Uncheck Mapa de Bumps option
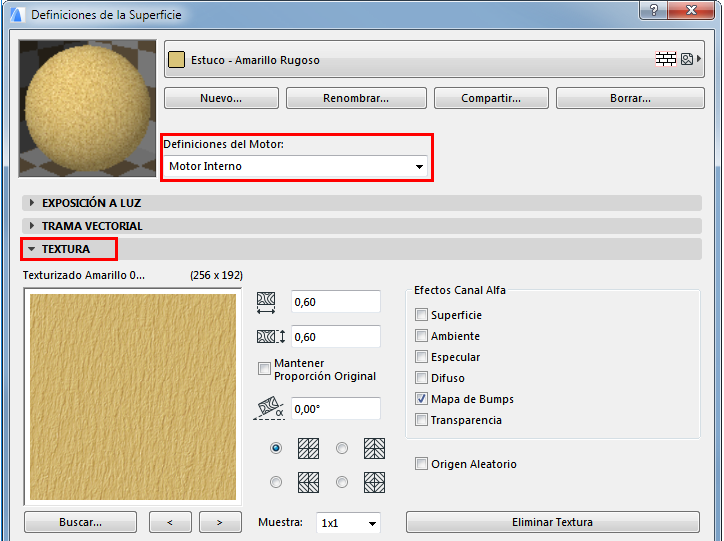 pos(421,399)
